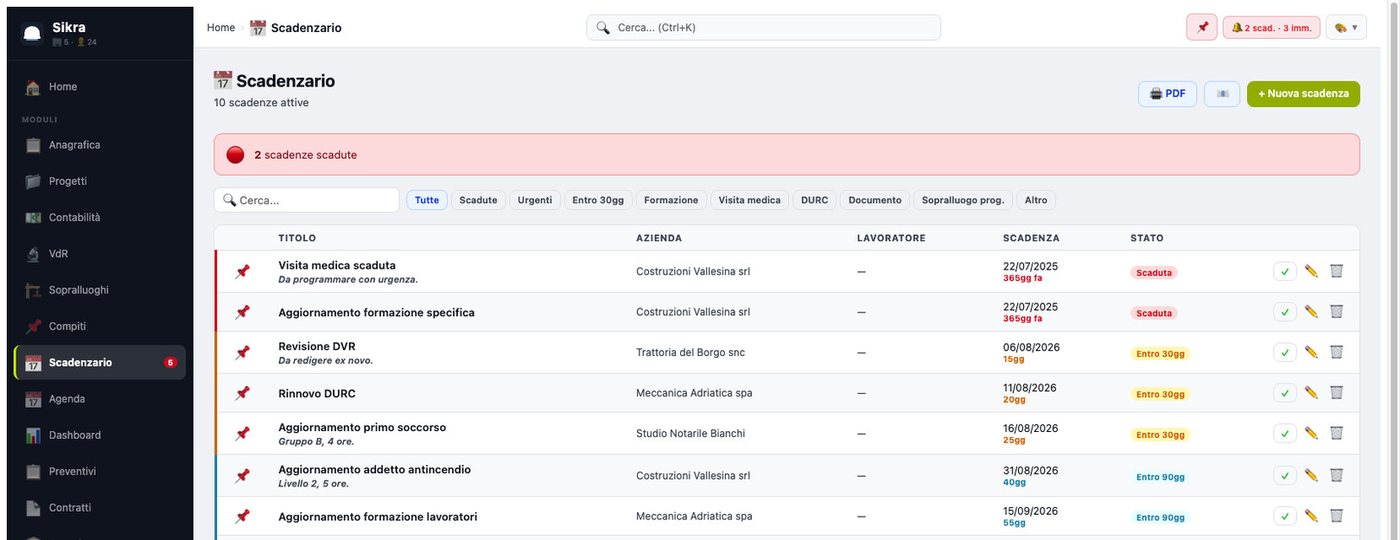Mark Aggiornamento formazione specifica as completed
The height and width of the screenshot is (540, 1400).
[x=1285, y=312]
